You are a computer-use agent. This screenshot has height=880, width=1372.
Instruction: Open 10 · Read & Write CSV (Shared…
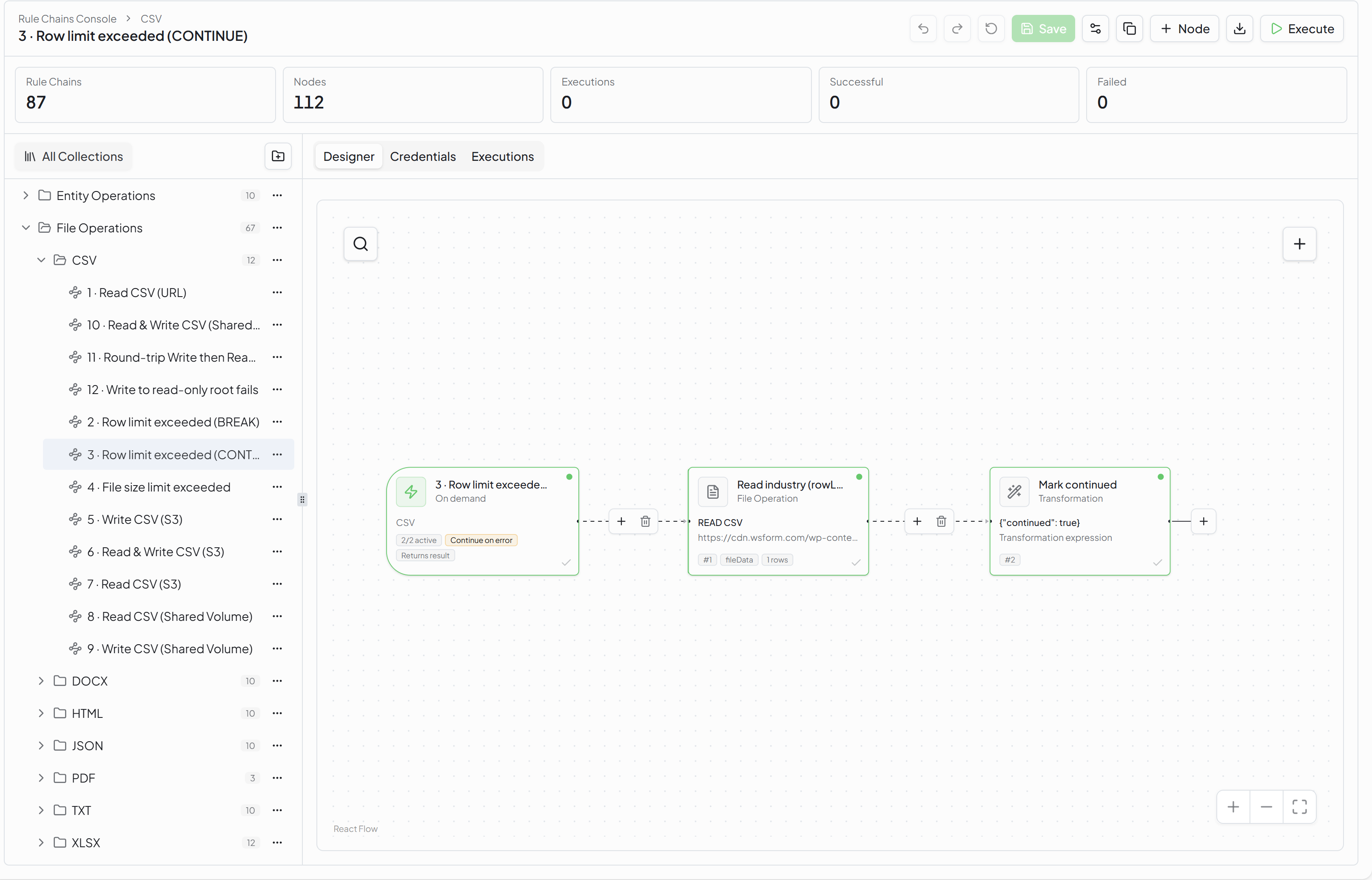[x=168, y=325]
